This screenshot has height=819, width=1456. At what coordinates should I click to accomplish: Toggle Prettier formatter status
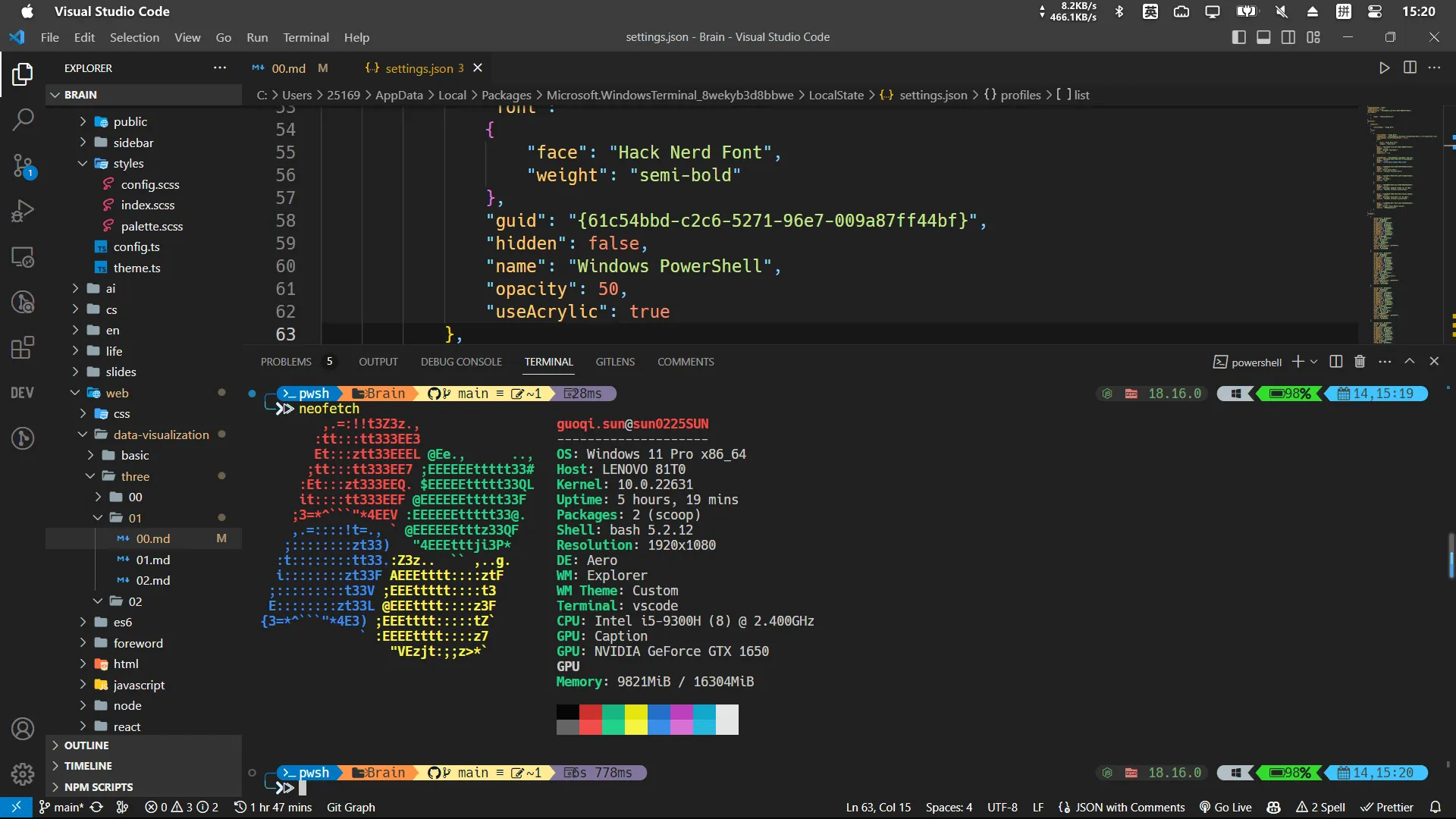[x=1387, y=807]
